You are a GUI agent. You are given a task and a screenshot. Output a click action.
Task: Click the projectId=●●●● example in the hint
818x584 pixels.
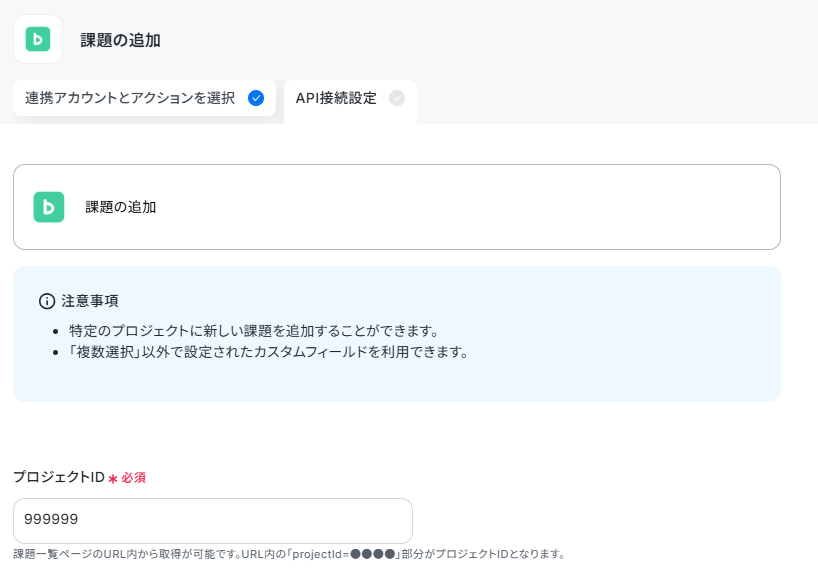click(343, 554)
